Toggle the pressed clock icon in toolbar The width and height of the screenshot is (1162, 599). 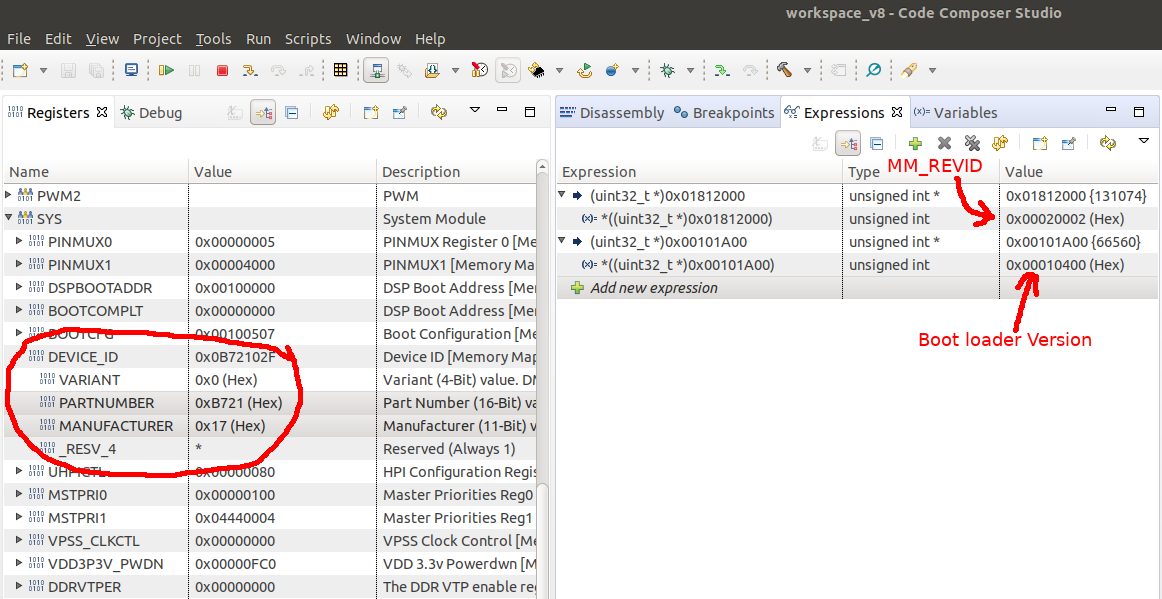click(507, 70)
